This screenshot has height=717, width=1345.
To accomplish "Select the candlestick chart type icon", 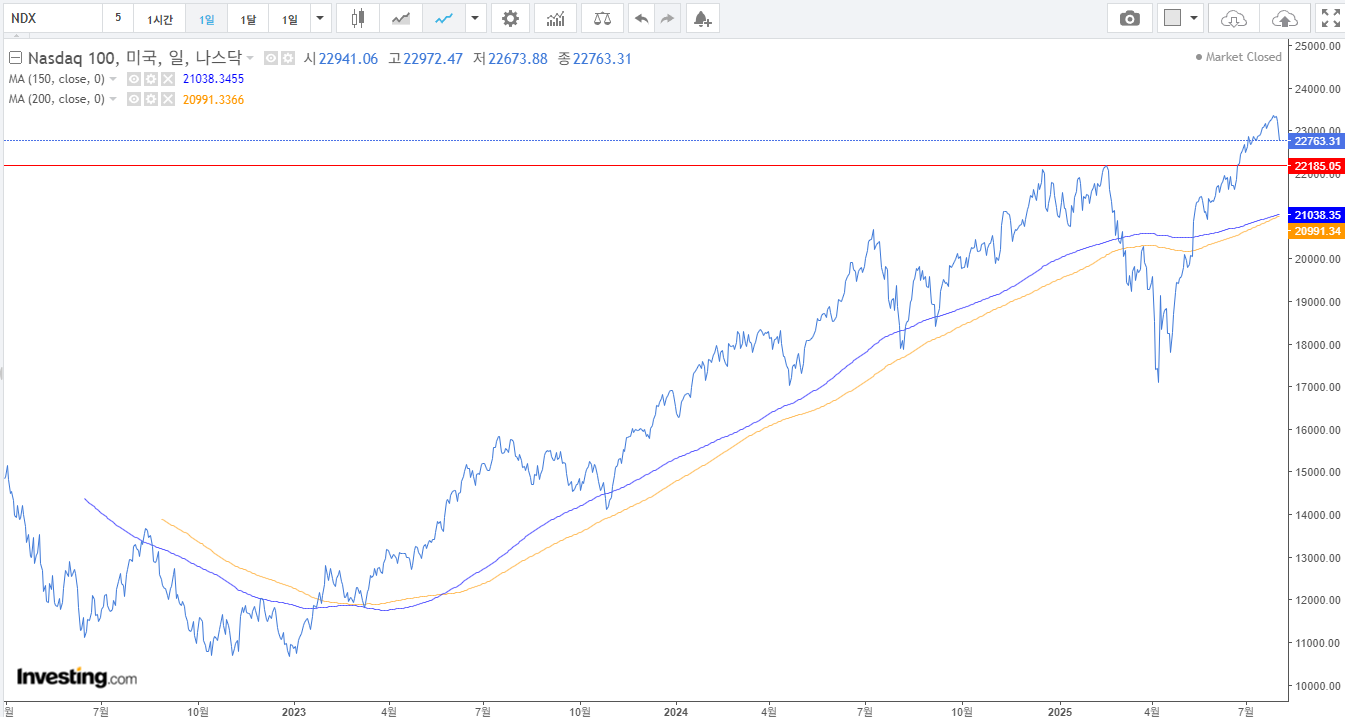I will click(x=358, y=18).
